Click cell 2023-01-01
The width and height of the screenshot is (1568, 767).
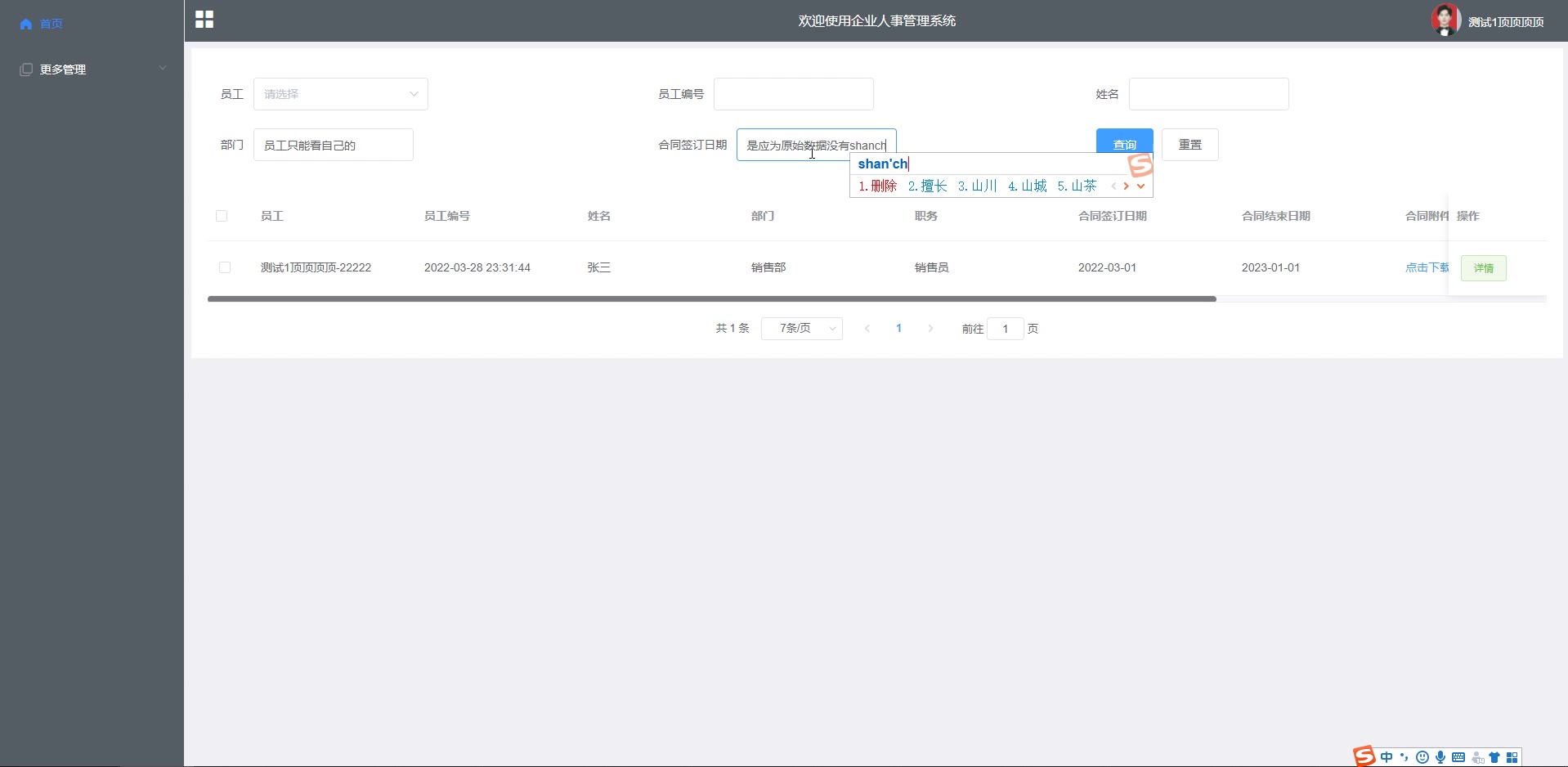click(1271, 267)
